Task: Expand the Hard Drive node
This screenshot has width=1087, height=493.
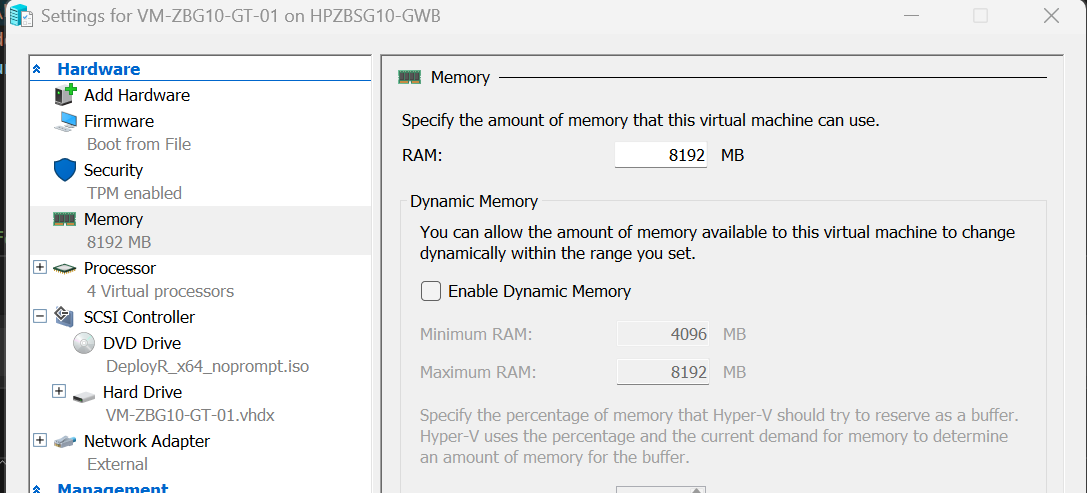Action: pyautogui.click(x=60, y=392)
